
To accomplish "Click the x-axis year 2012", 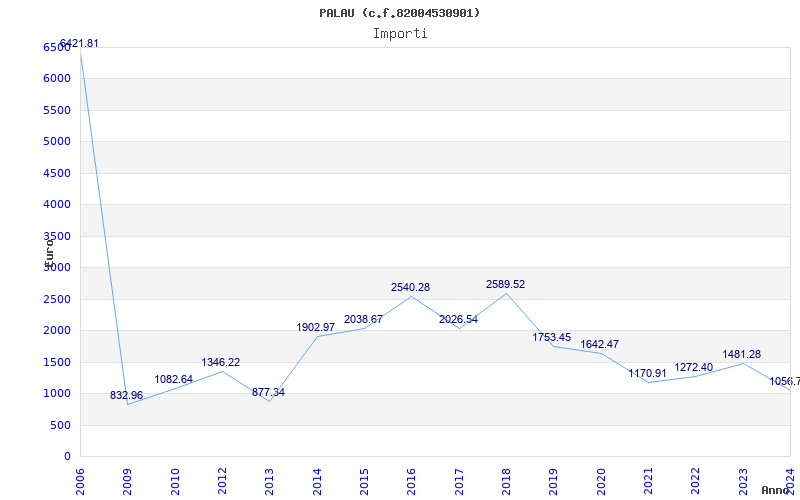I will pos(222,482).
